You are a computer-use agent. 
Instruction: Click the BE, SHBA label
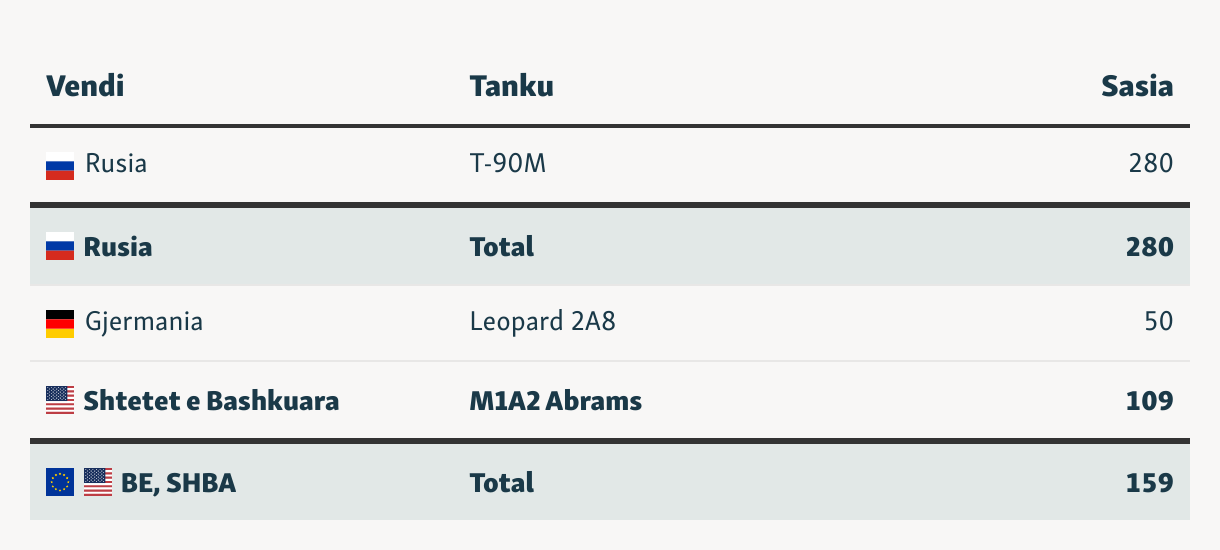tap(179, 483)
